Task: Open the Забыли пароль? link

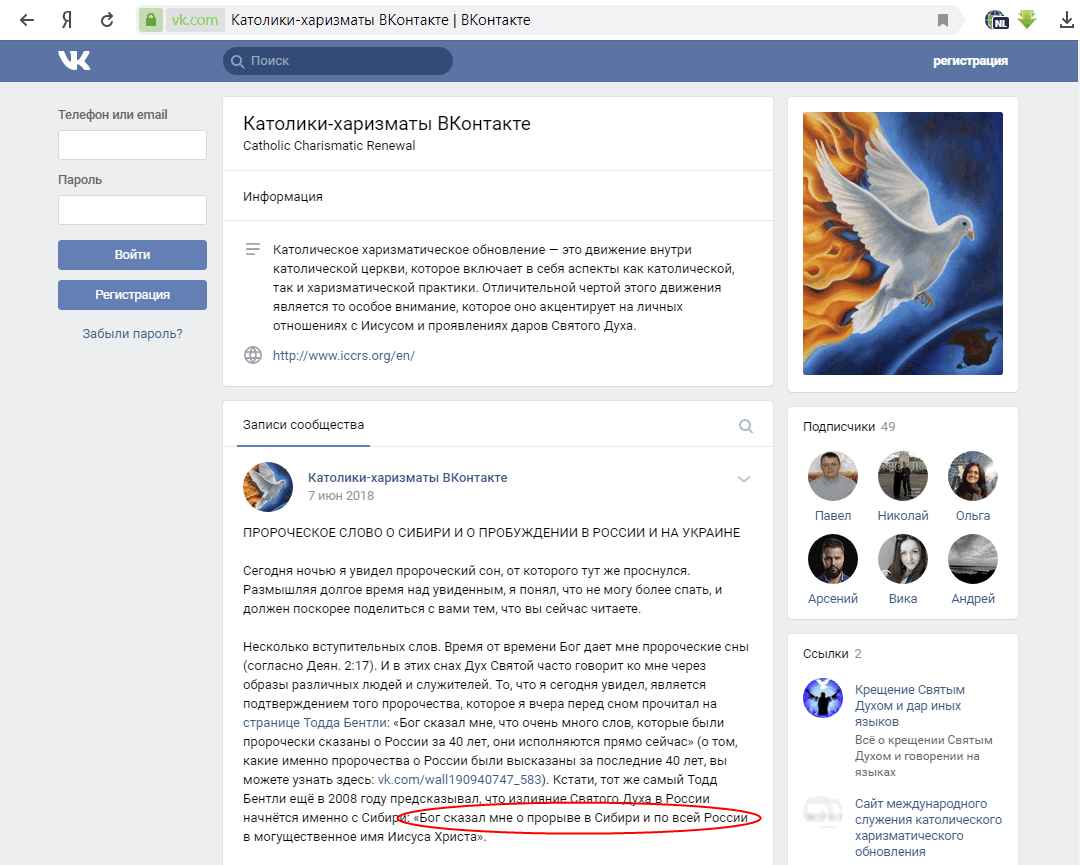Action: pos(132,333)
